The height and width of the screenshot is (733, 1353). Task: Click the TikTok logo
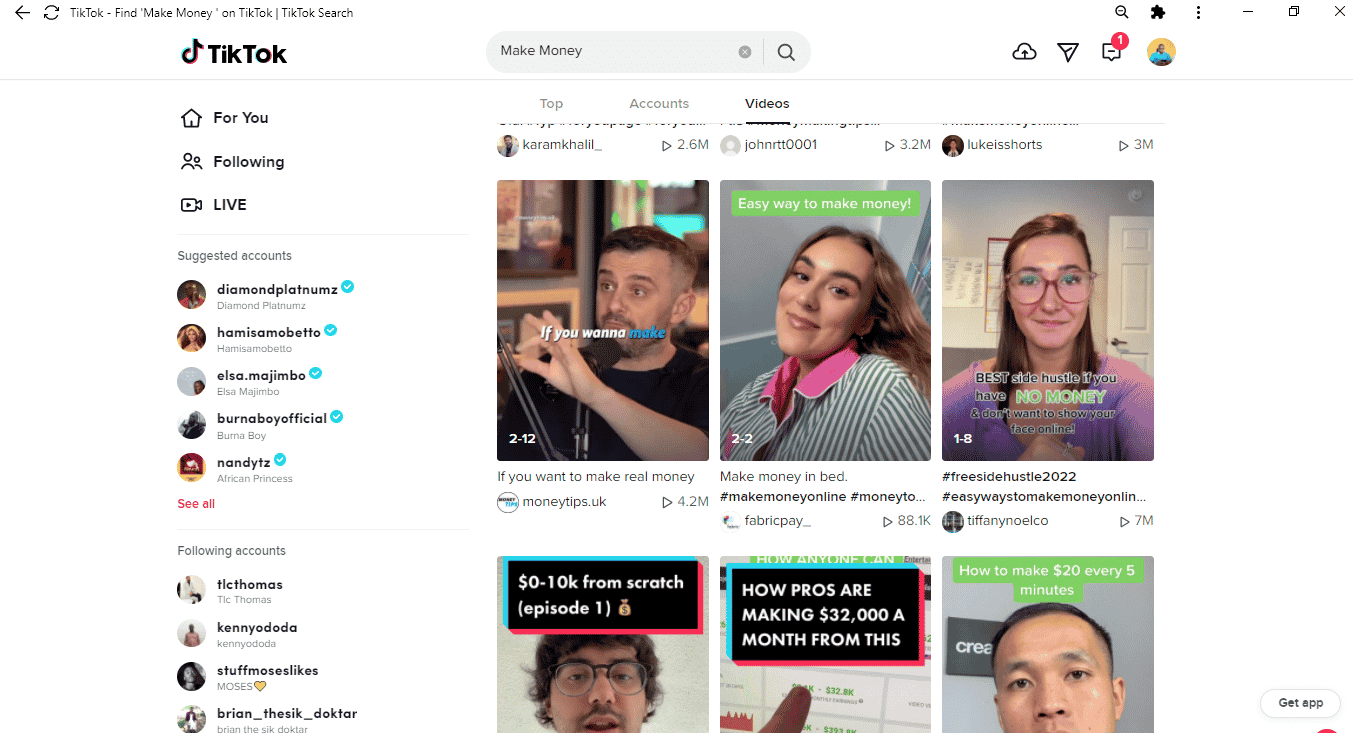click(x=234, y=53)
